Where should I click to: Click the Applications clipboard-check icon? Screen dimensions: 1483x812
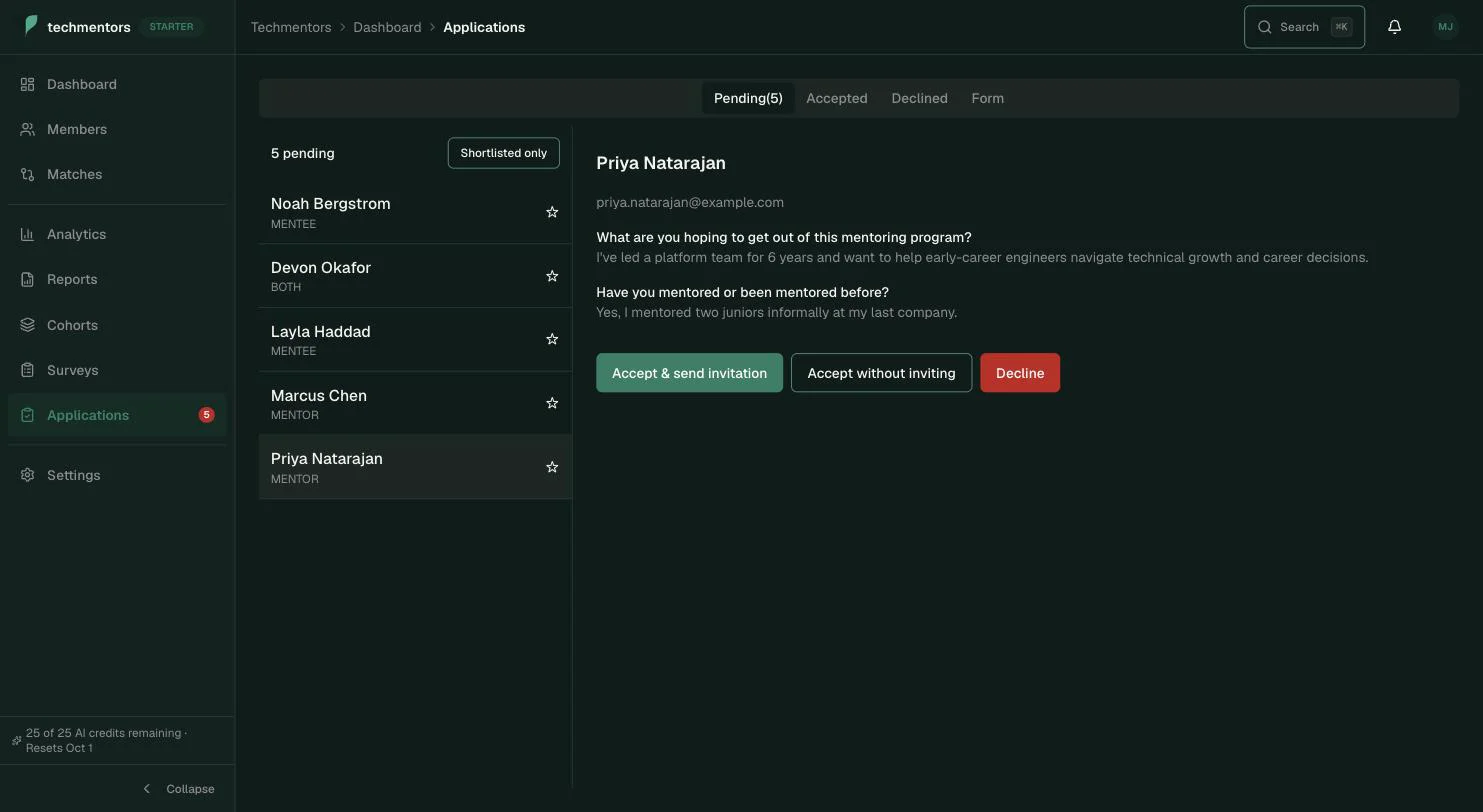click(28, 415)
